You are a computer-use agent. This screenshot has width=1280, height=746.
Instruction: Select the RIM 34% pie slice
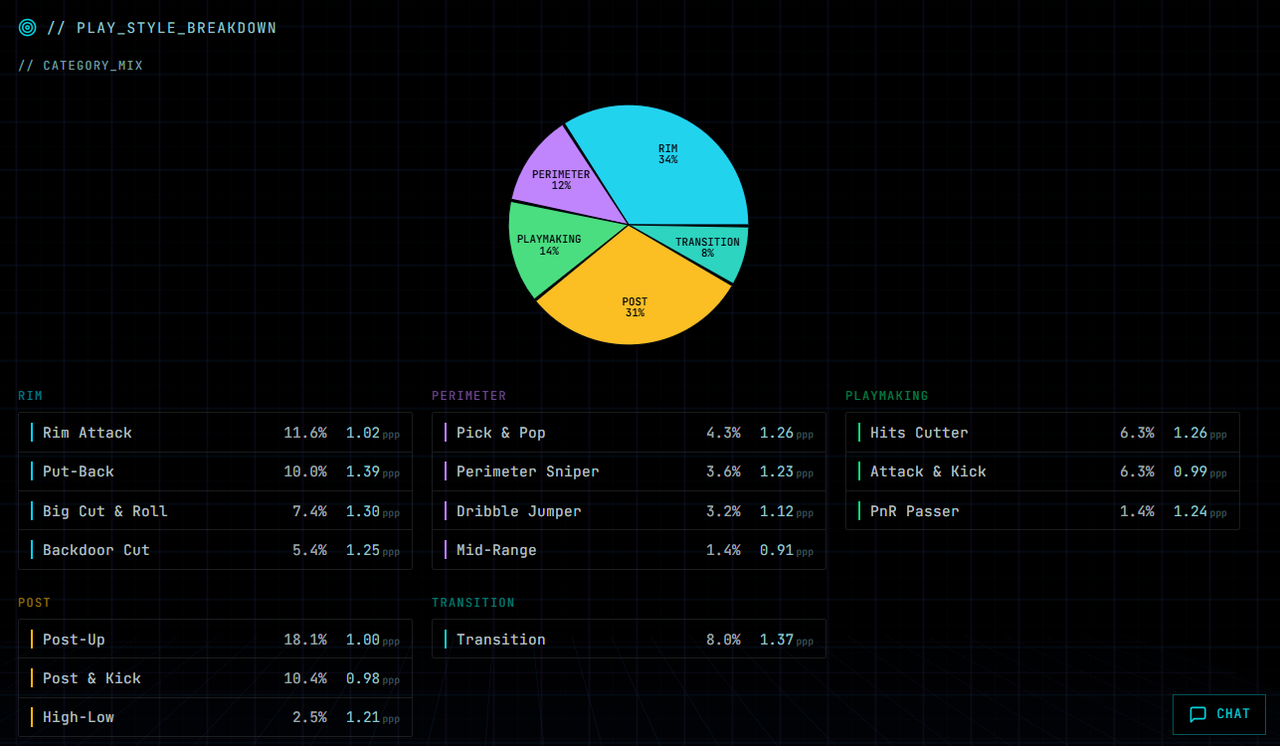(x=668, y=154)
